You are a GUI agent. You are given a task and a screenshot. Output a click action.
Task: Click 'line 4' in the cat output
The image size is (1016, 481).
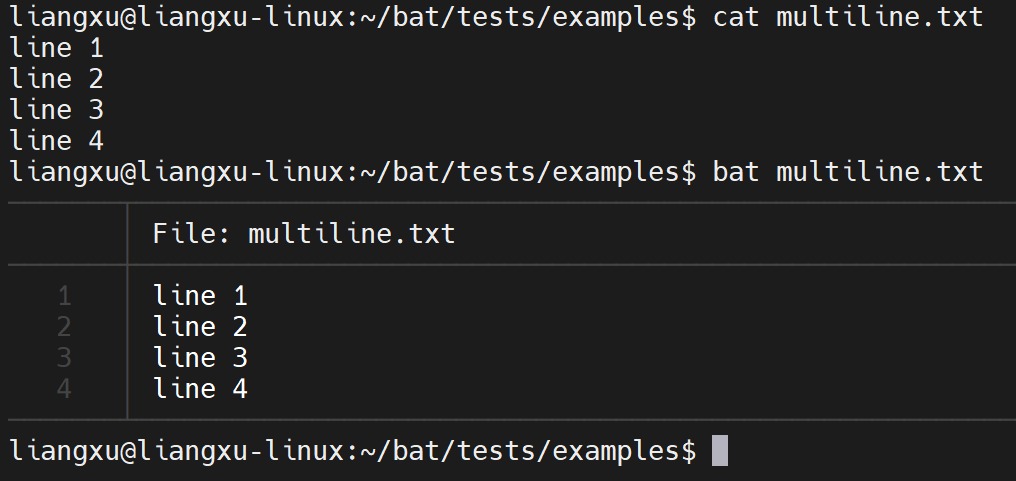coord(56,141)
